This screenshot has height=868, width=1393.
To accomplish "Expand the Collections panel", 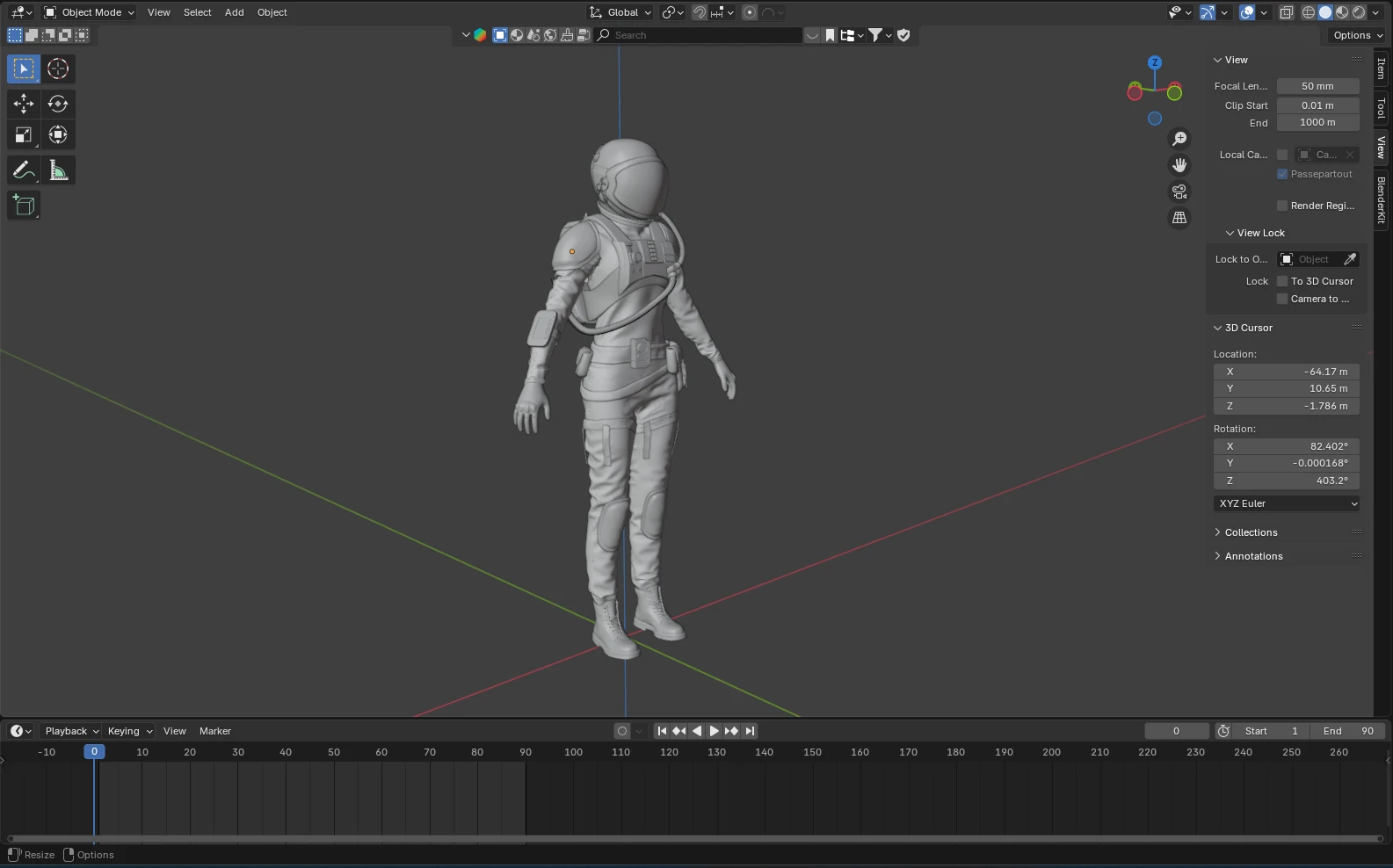I will point(1251,532).
